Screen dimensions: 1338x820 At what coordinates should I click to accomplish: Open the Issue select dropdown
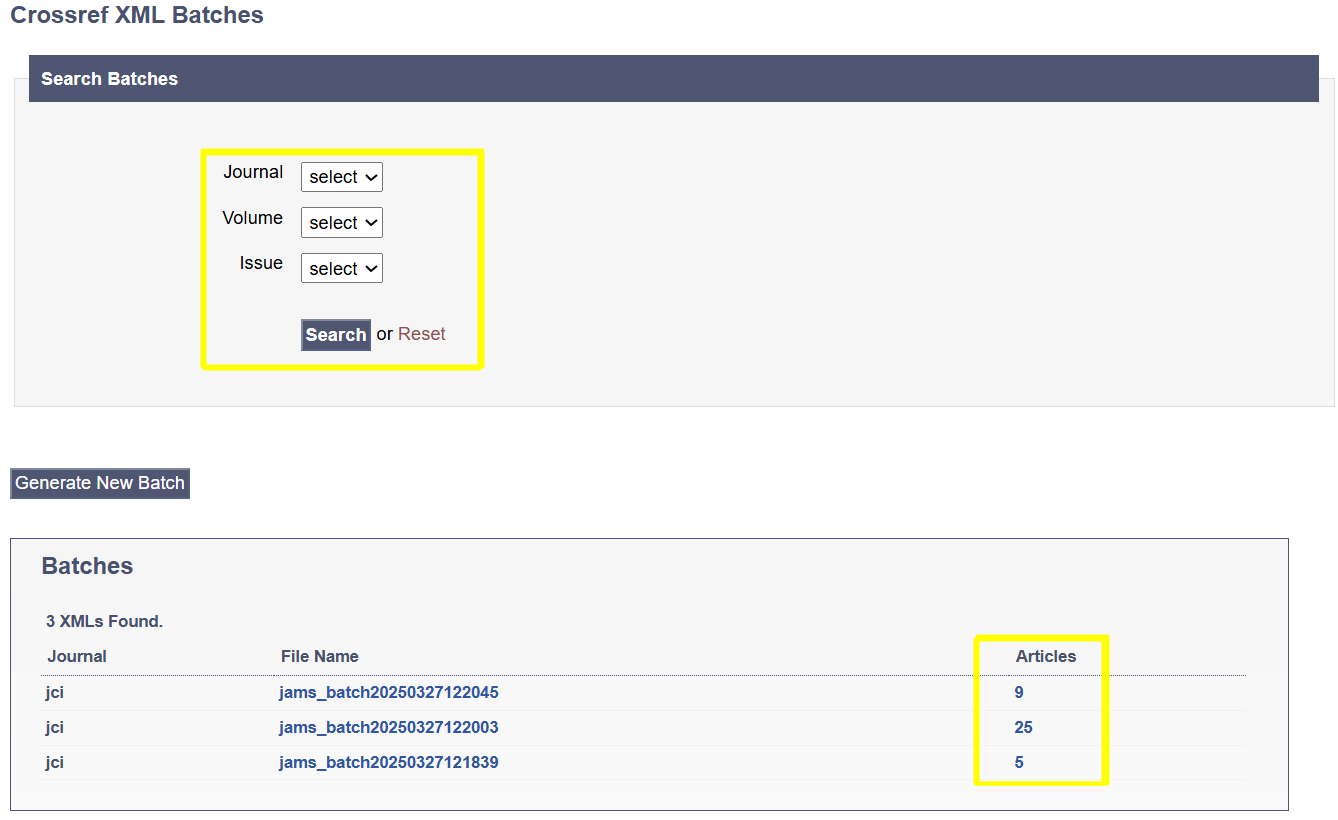(341, 269)
